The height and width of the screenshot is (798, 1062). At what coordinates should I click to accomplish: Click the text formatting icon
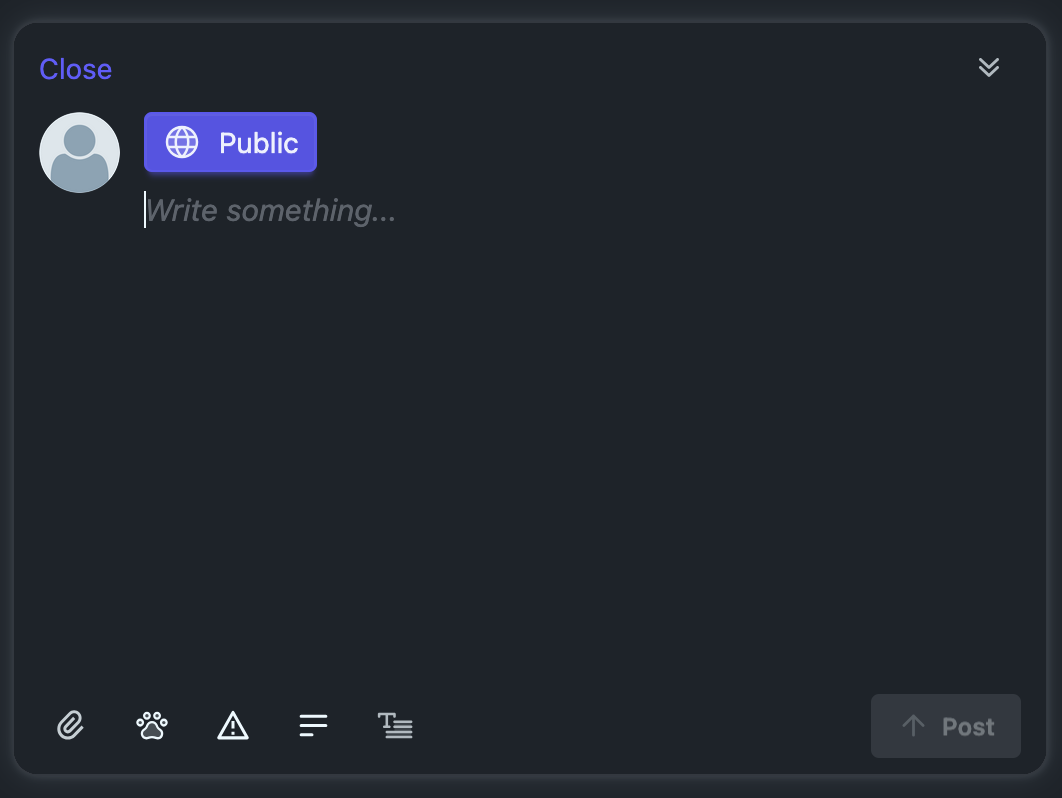(x=395, y=725)
